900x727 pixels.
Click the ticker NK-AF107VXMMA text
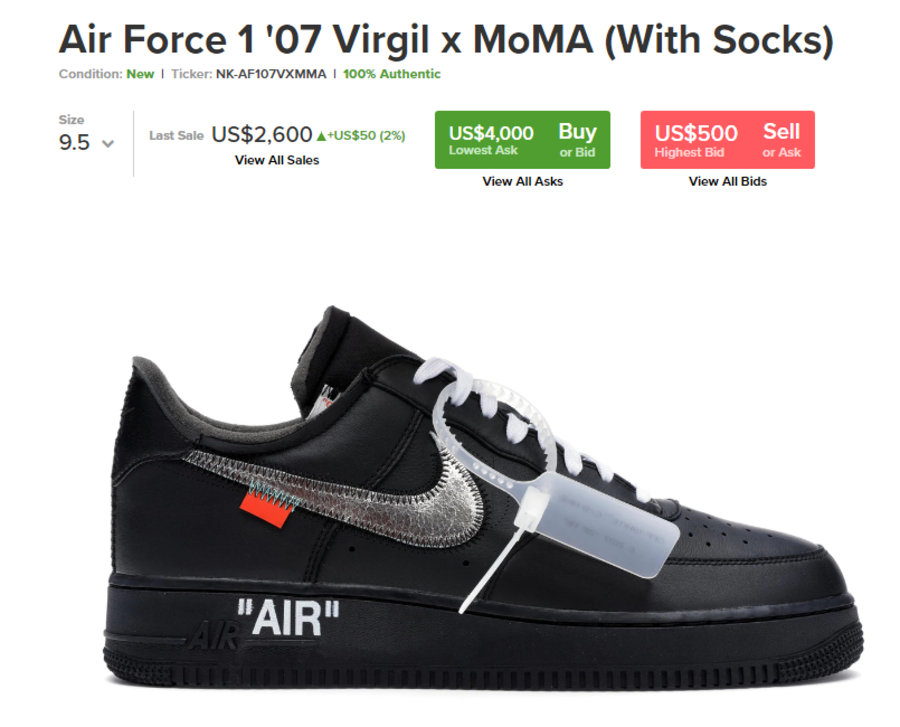(271, 74)
